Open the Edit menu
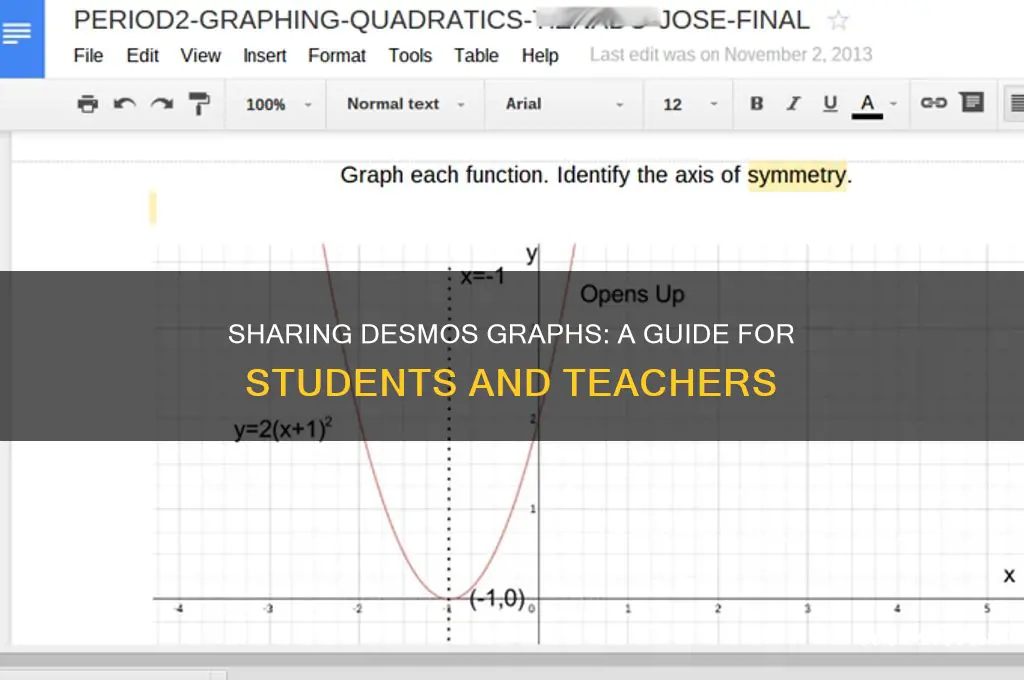This screenshot has width=1024, height=680. 142,56
